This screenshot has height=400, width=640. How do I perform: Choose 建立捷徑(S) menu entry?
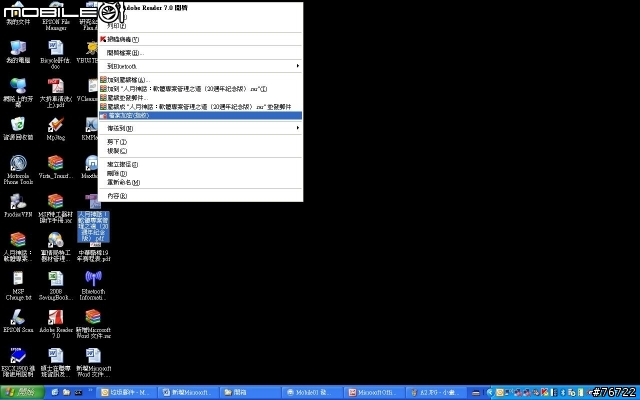coord(200,164)
